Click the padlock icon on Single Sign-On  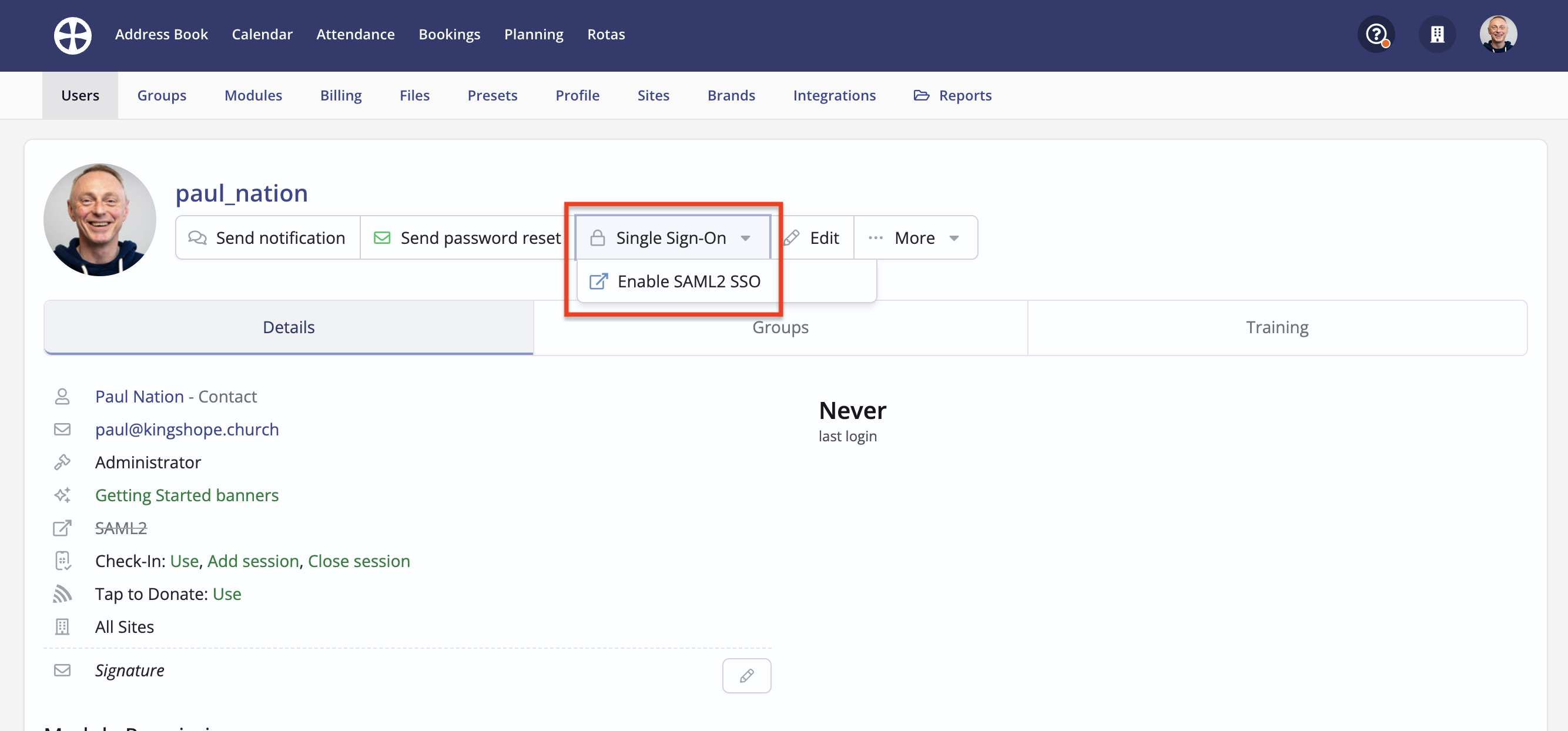[598, 237]
